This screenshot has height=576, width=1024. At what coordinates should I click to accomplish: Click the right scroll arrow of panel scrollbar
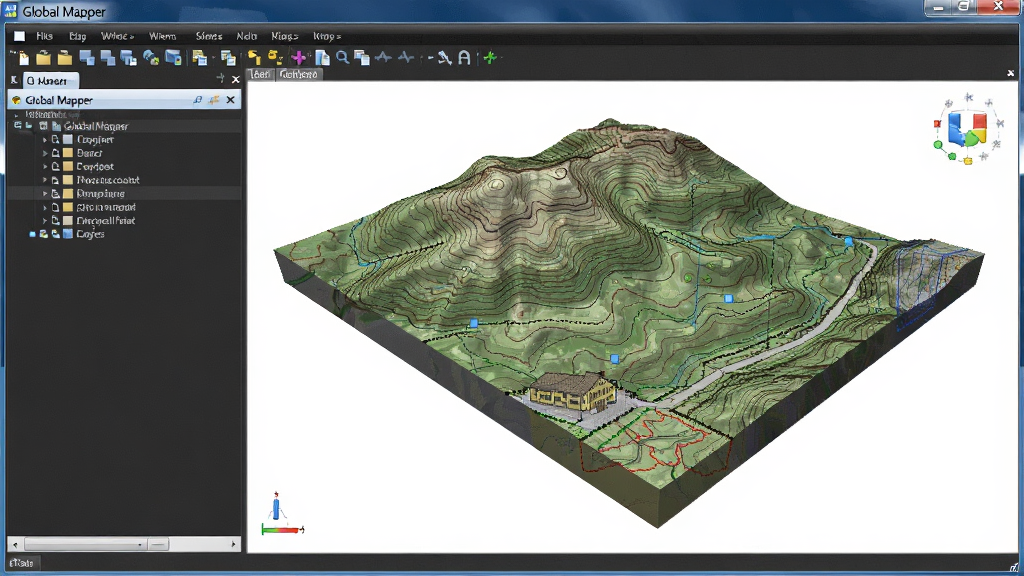(x=233, y=543)
